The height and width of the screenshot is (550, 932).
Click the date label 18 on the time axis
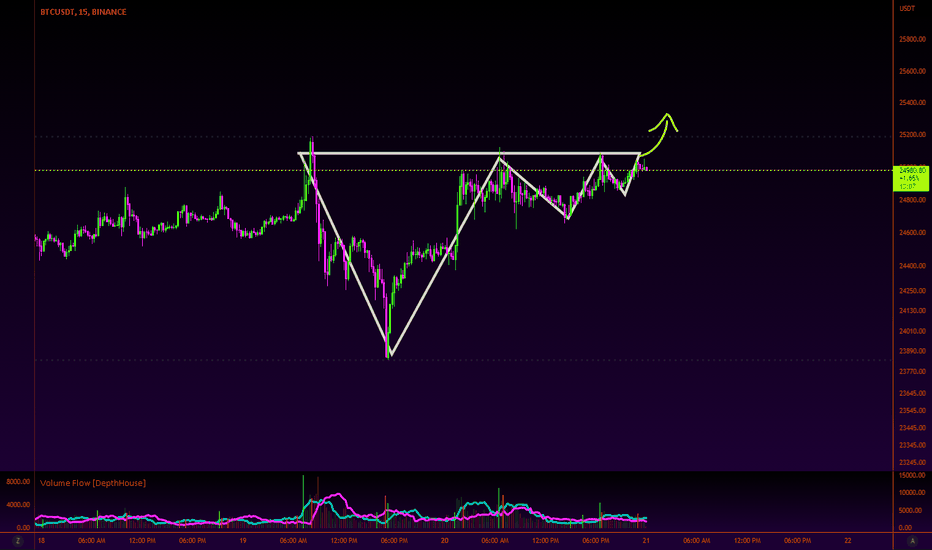41,540
